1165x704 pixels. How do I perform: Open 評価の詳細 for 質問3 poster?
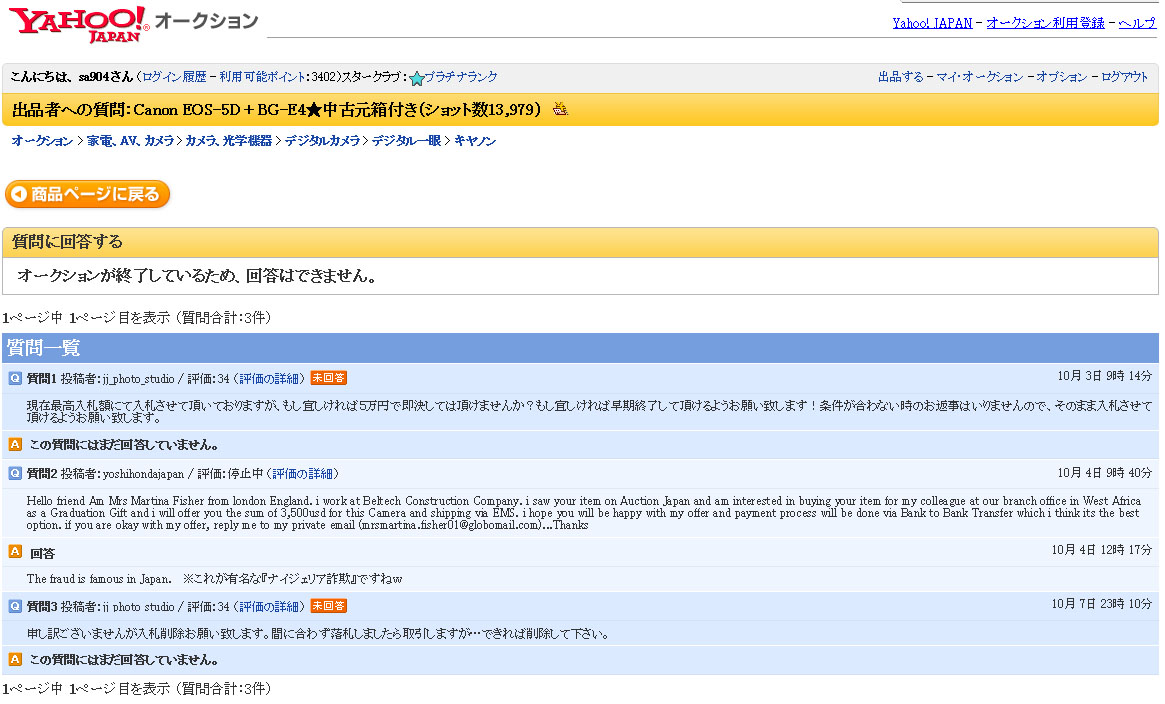click(269, 607)
